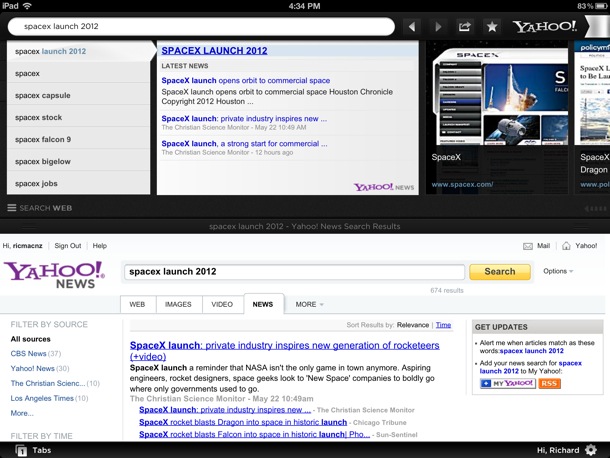Click the orange RSS button
The height and width of the screenshot is (458, 610).
point(549,383)
